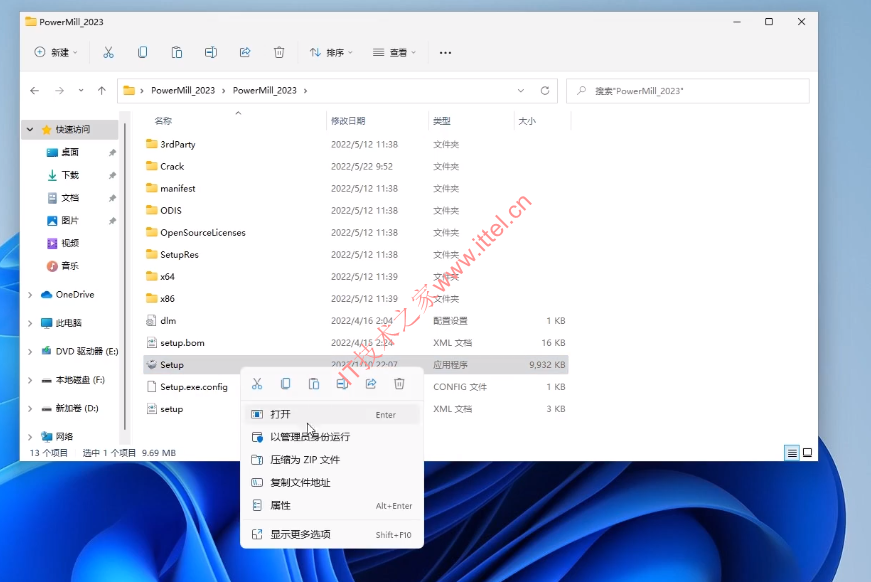Select the setup.bom XML file
Image resolution: width=871 pixels, height=582 pixels.
[356, 343]
